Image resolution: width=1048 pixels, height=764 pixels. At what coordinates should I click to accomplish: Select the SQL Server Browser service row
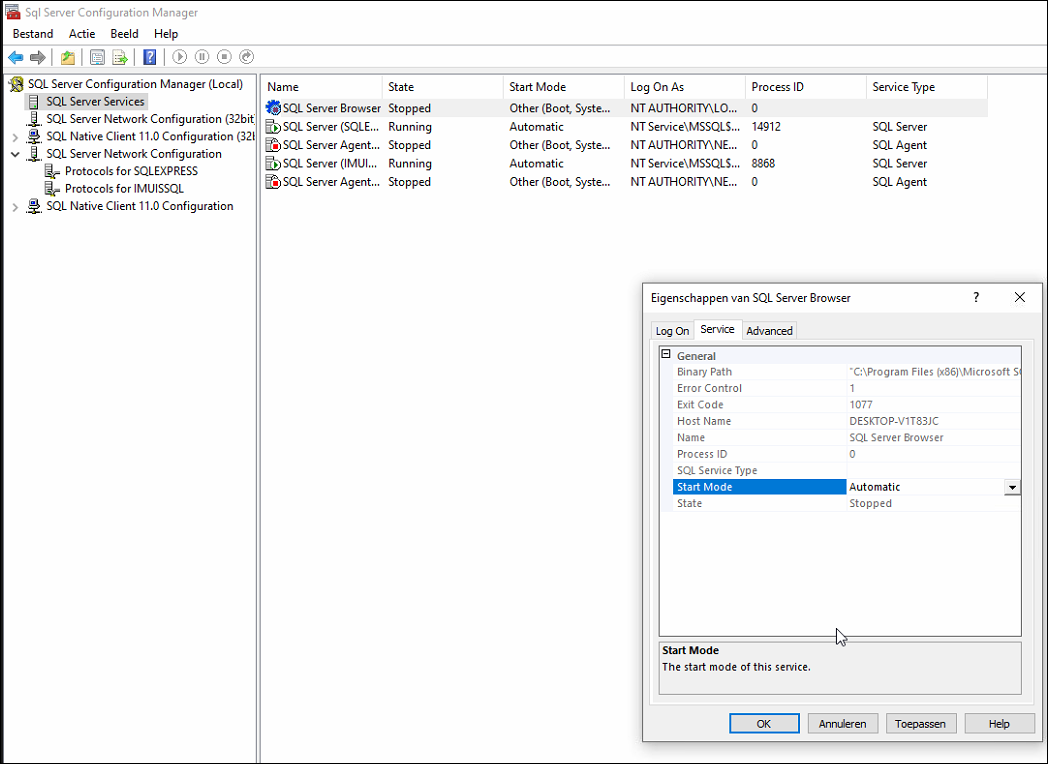tap(331, 107)
